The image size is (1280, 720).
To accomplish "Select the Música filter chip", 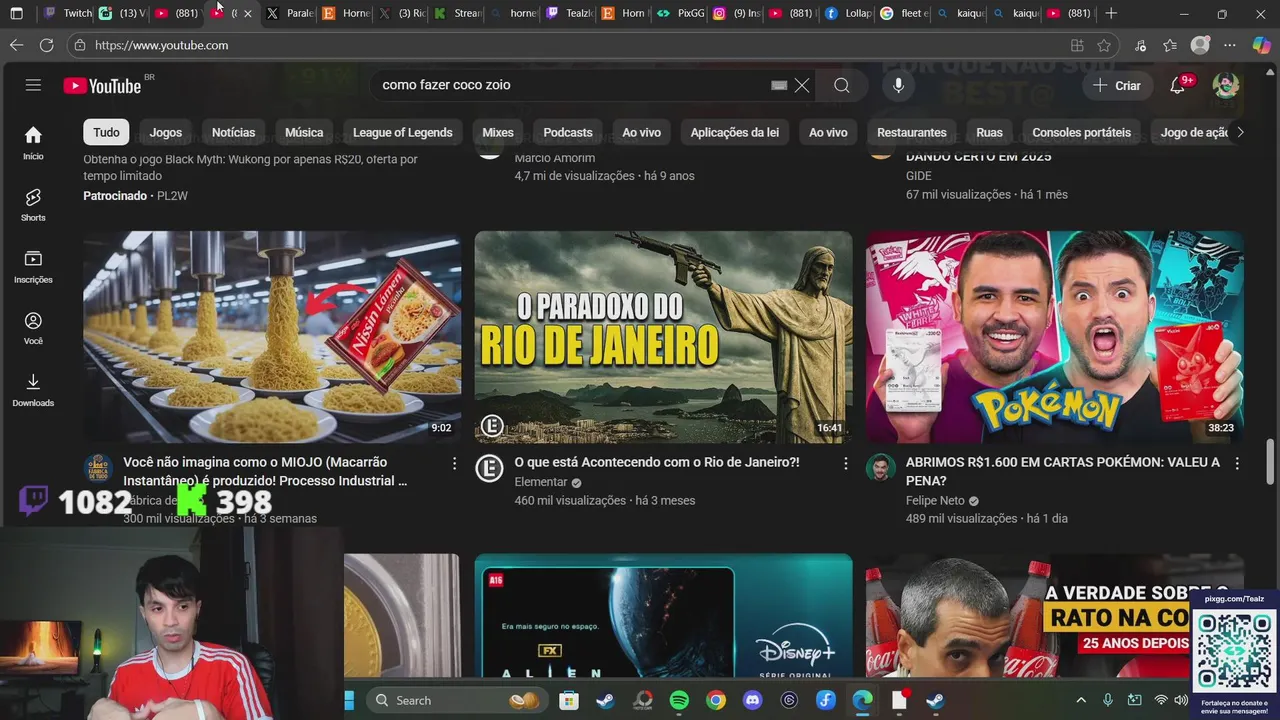I will 304,132.
